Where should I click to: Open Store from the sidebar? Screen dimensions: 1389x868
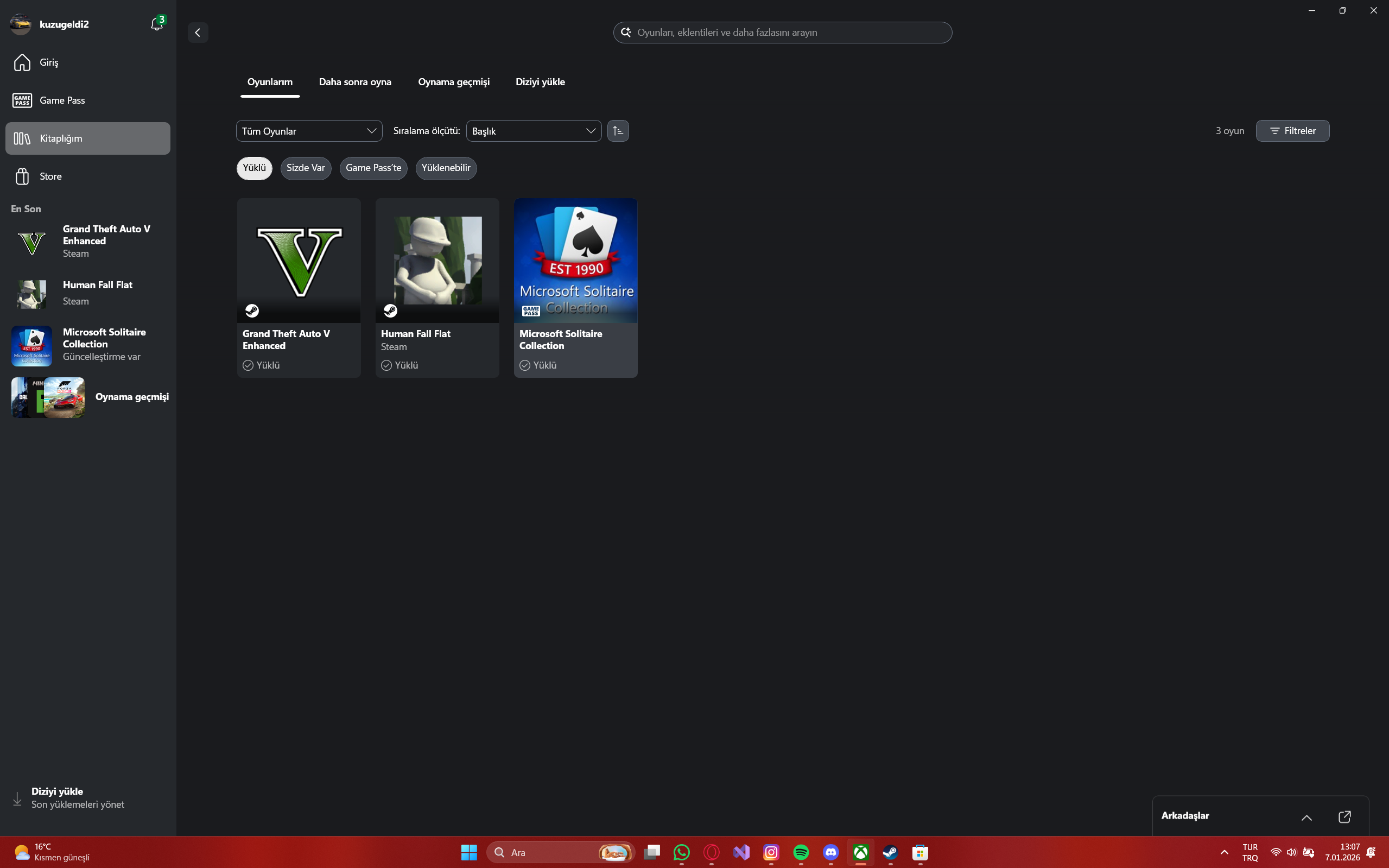coord(88,176)
